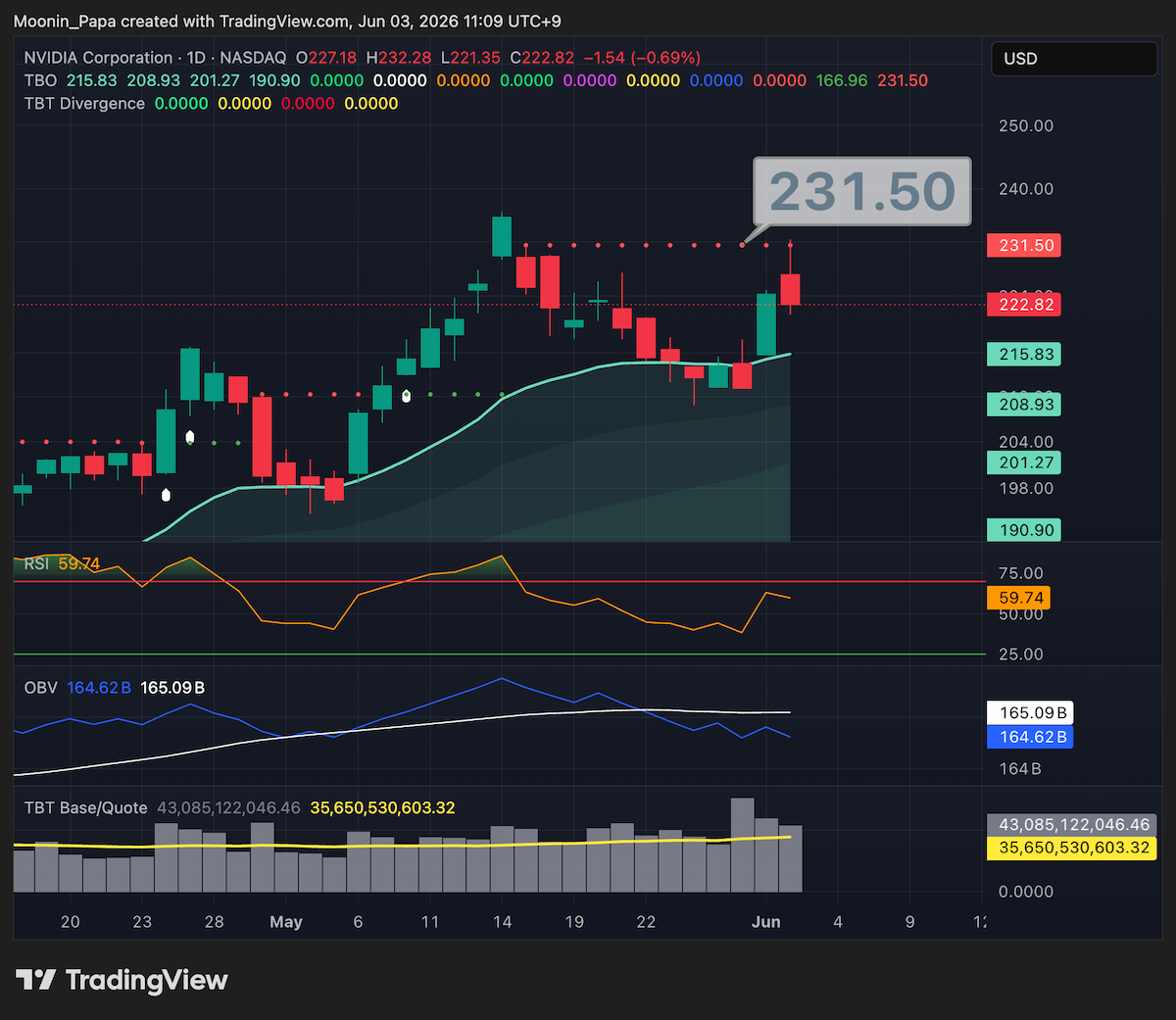Click the NVIDIA Corporation symbol title
Screen dimensions: 1176x1020
(98, 58)
